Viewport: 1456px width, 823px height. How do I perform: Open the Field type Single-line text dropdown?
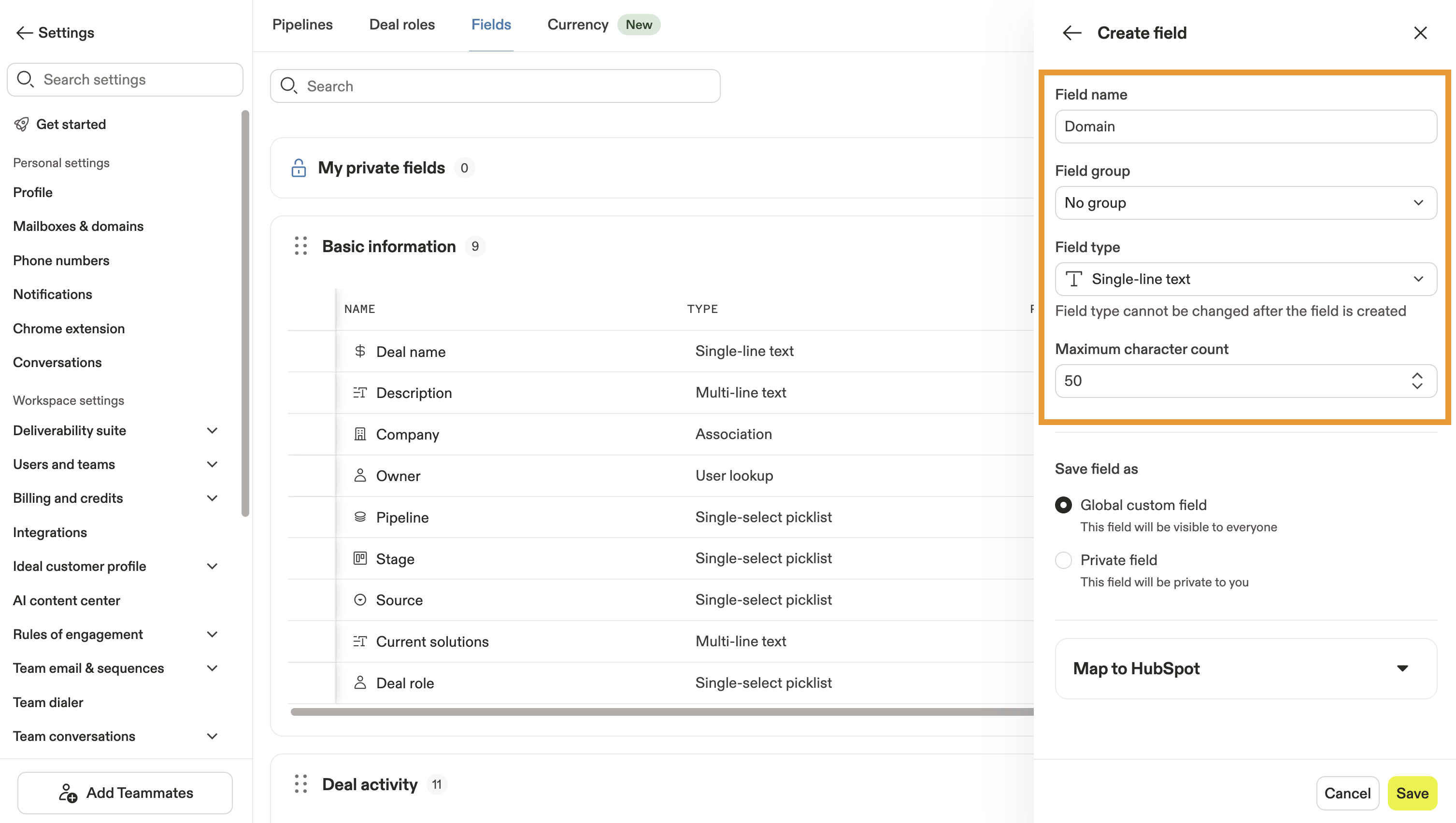click(x=1246, y=279)
